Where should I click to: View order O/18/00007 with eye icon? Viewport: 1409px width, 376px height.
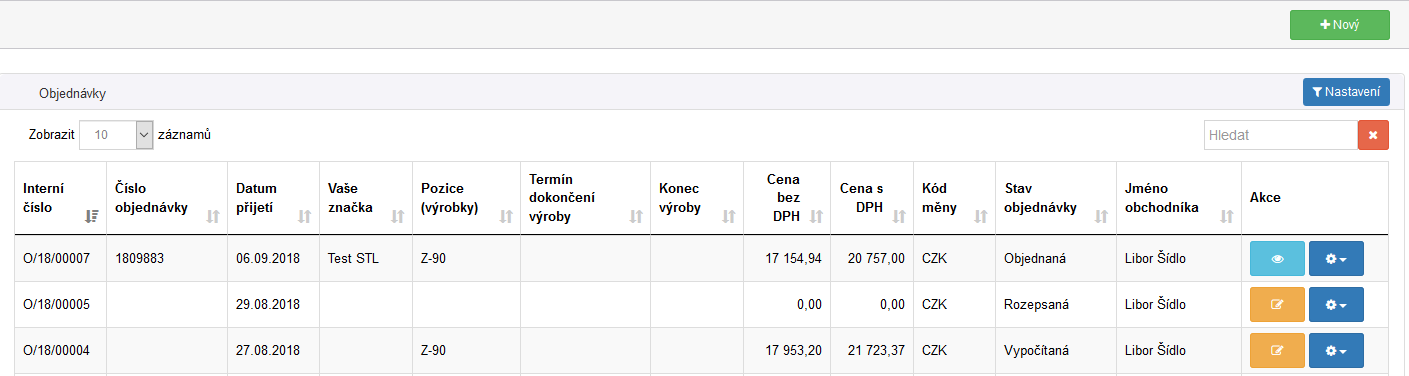(x=1277, y=258)
